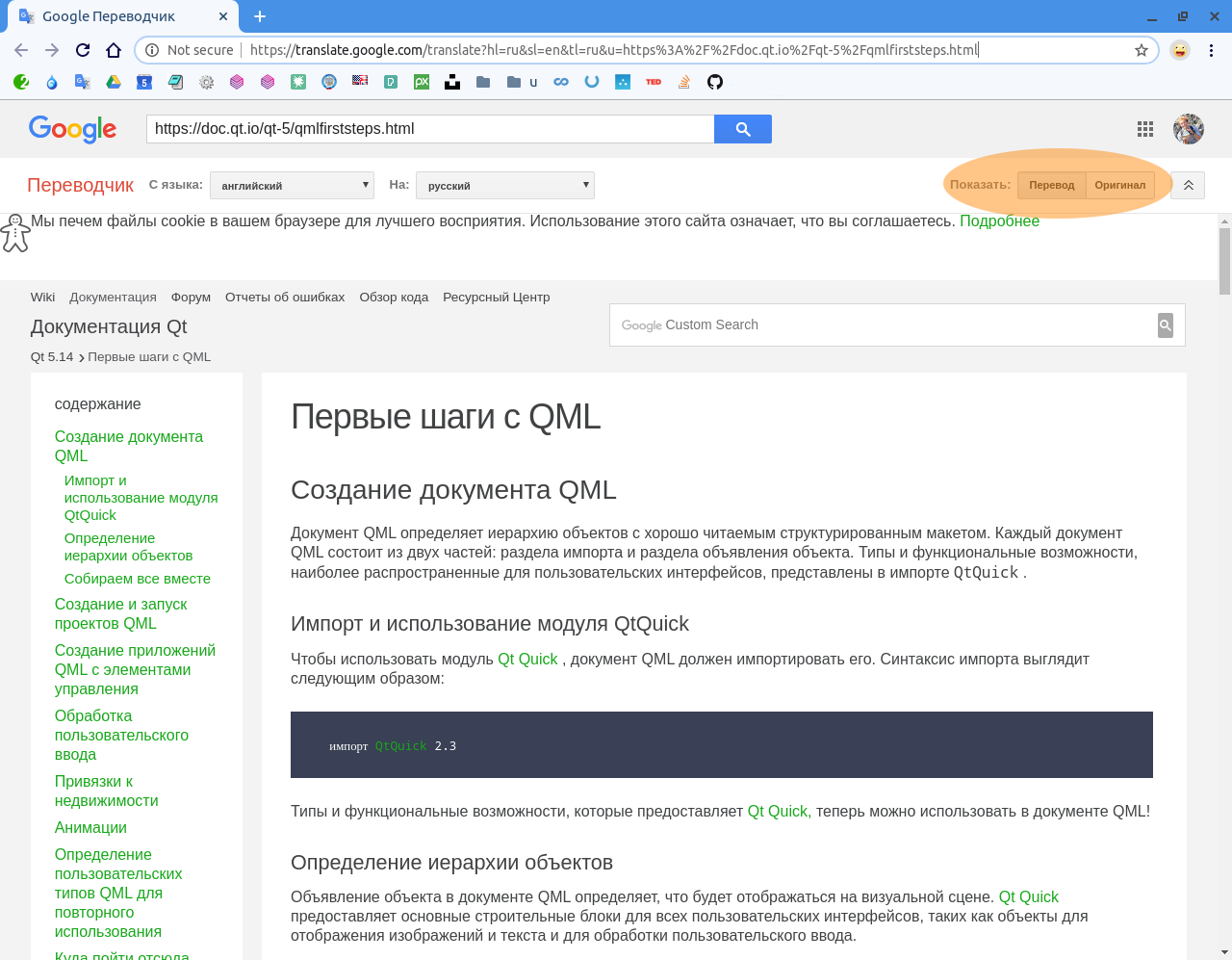Open Создание и запуск проектов QML

tap(121, 613)
